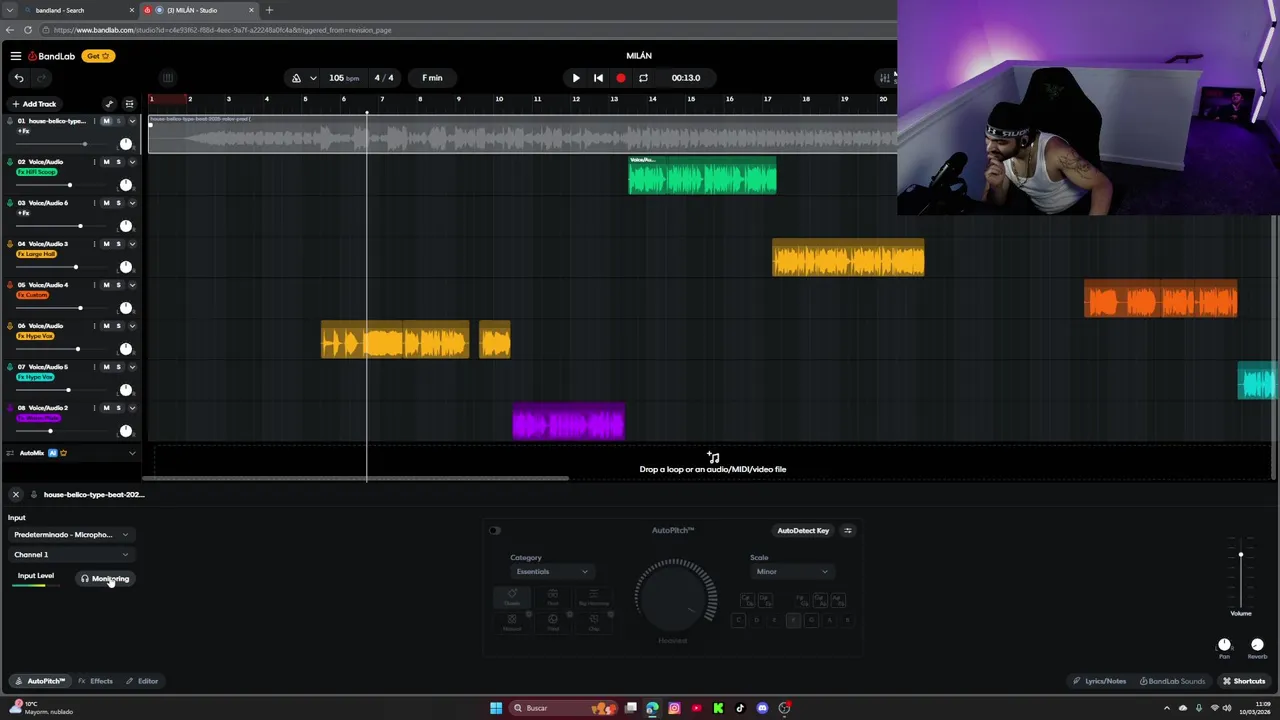Click the red Record button
This screenshot has width=1280, height=720.
click(621, 78)
